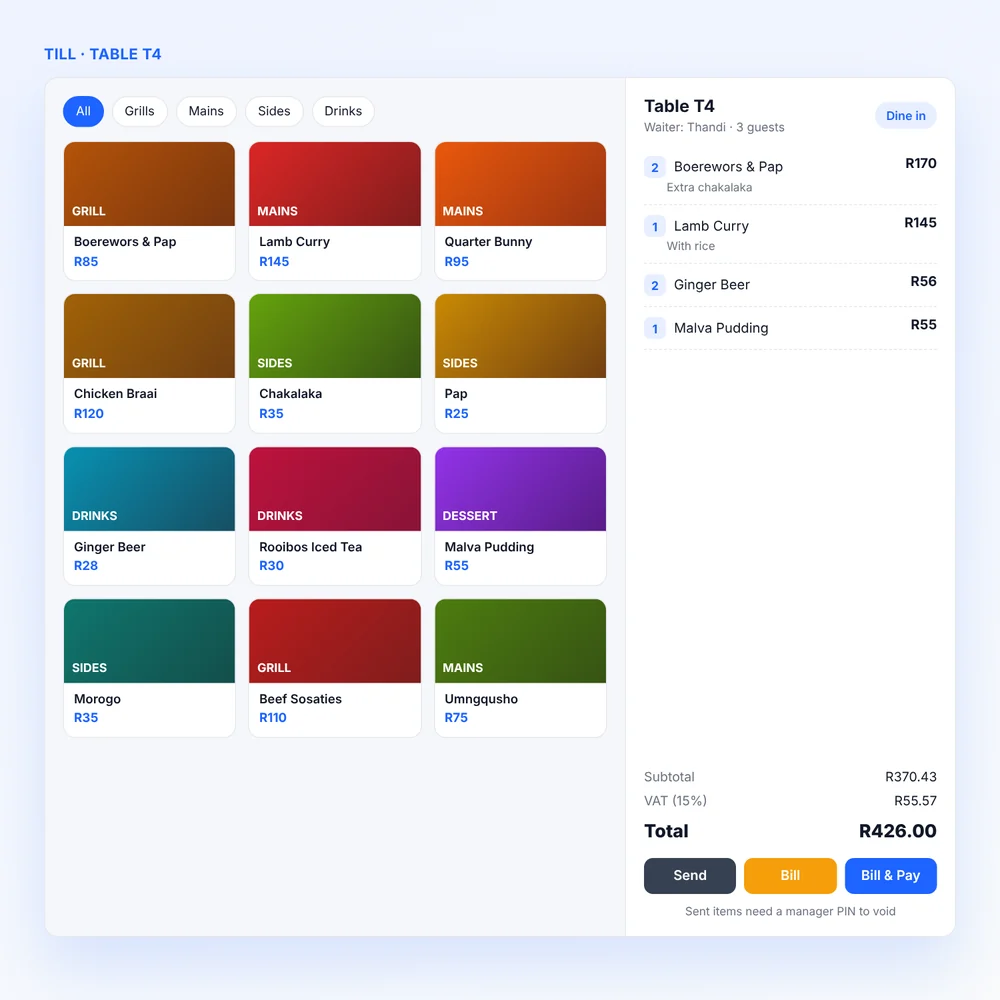
Task: Click the orange Bill button
Action: pos(790,875)
